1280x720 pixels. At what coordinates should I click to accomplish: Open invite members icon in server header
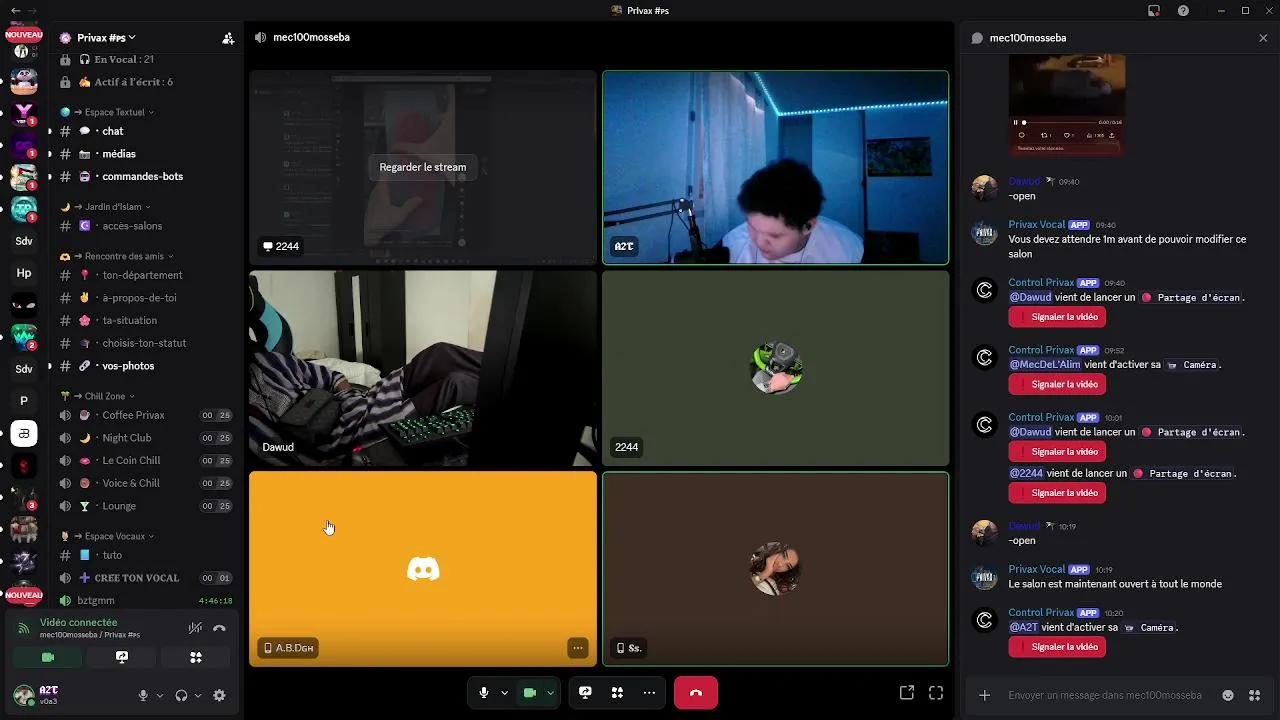228,38
